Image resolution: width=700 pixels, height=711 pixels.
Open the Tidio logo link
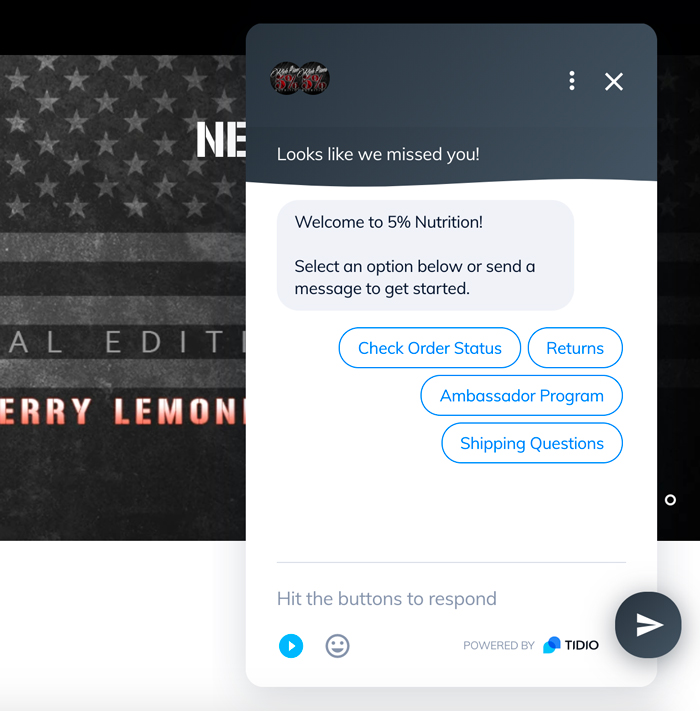571,645
